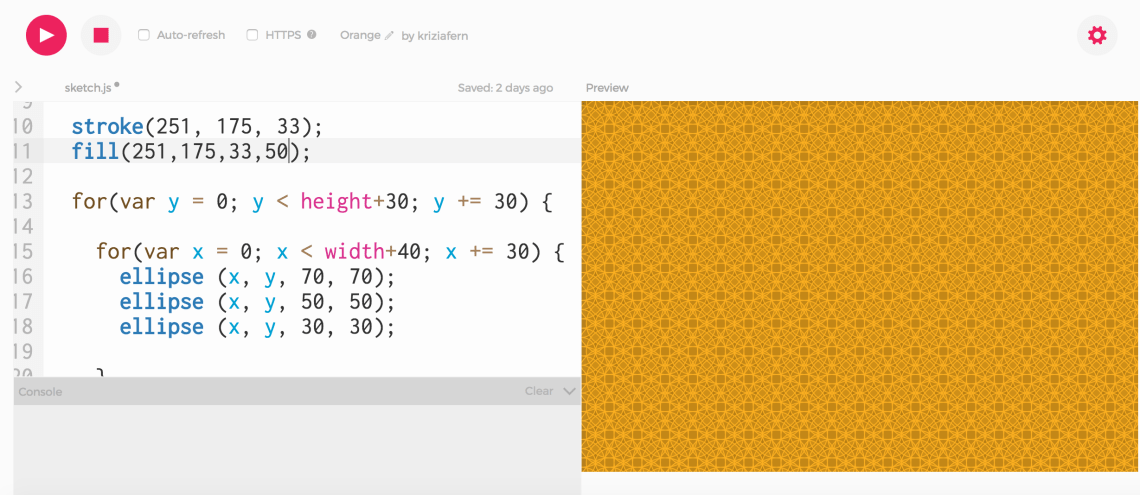Image resolution: width=1140 pixels, height=495 pixels.
Task: Stop the running sketch
Action: click(x=101, y=35)
